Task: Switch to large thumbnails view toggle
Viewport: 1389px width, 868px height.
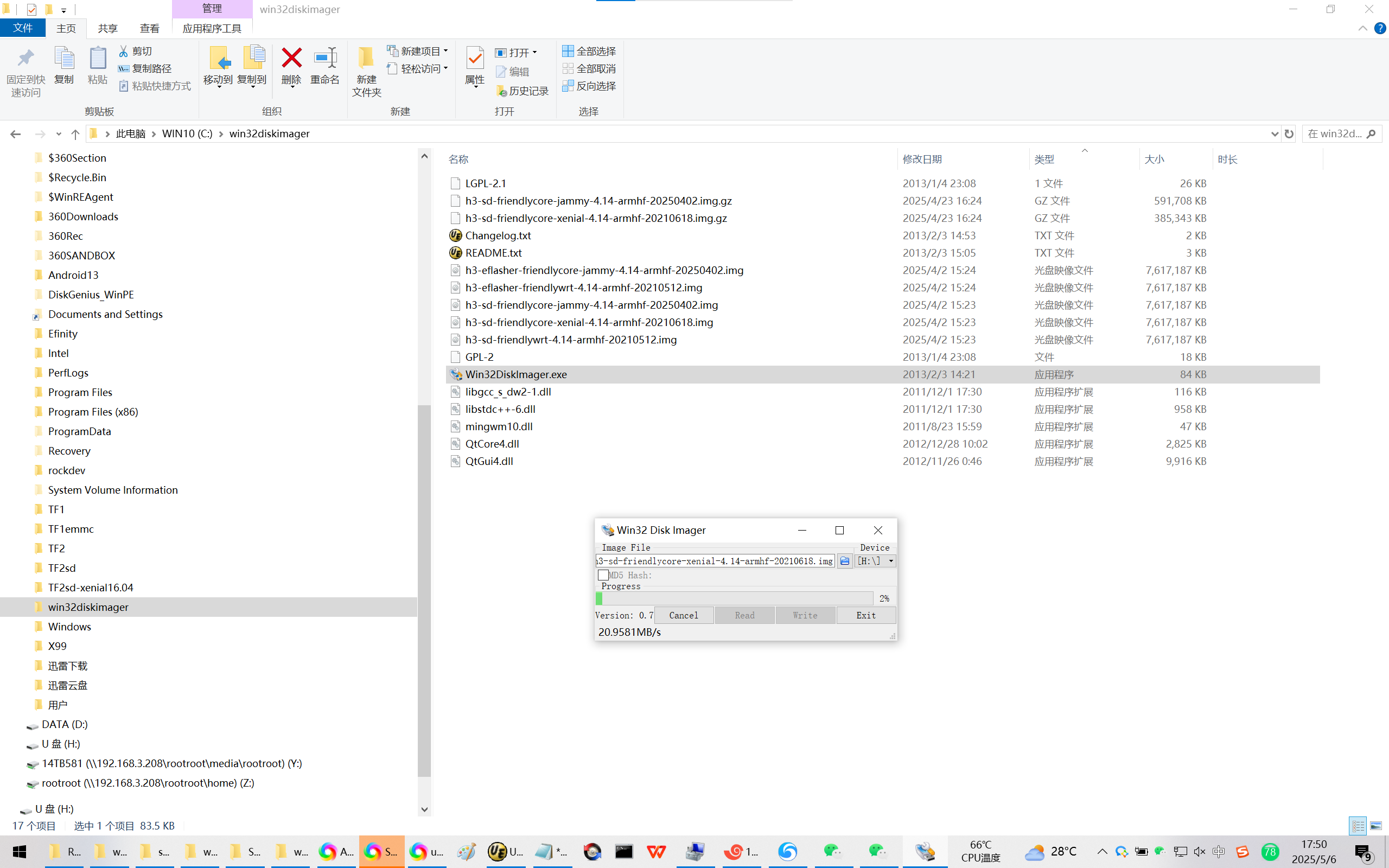Action: tap(1376, 826)
